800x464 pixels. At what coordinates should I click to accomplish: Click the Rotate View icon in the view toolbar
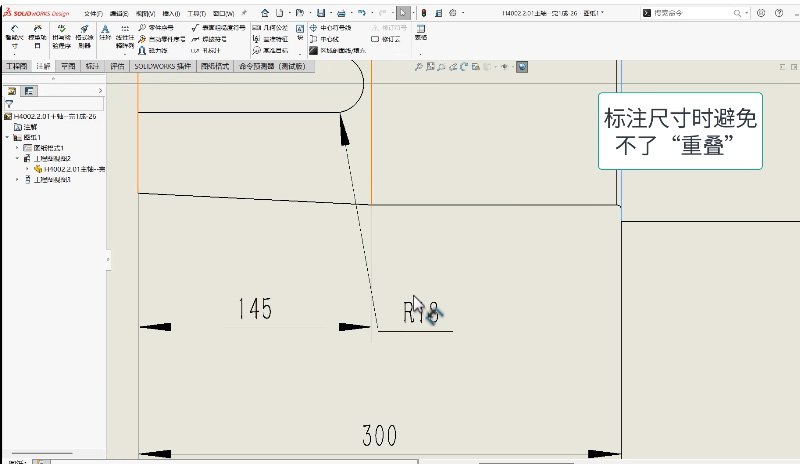click(464, 67)
